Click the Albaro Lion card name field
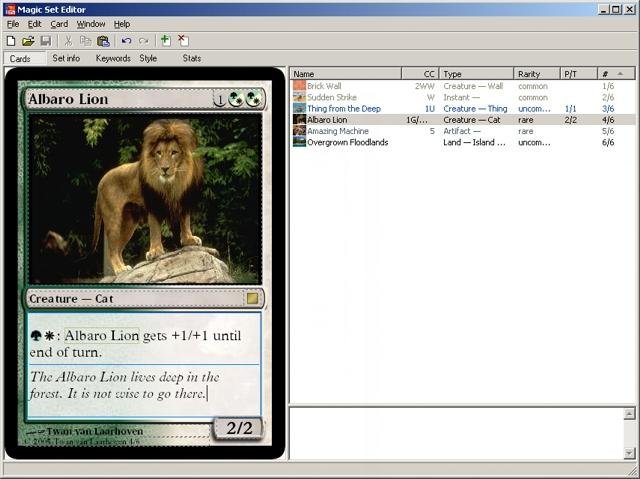This screenshot has width=640, height=479. coord(119,99)
